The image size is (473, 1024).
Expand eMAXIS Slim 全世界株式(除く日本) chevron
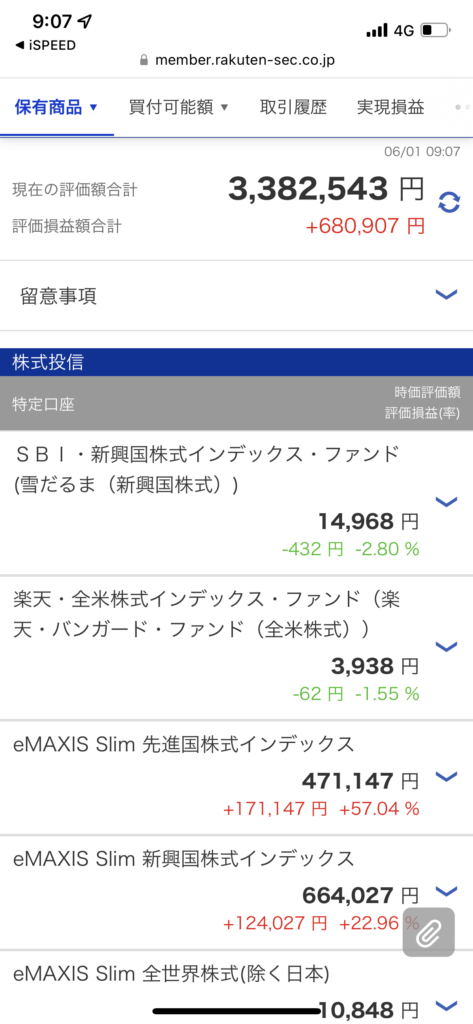coord(446,1005)
